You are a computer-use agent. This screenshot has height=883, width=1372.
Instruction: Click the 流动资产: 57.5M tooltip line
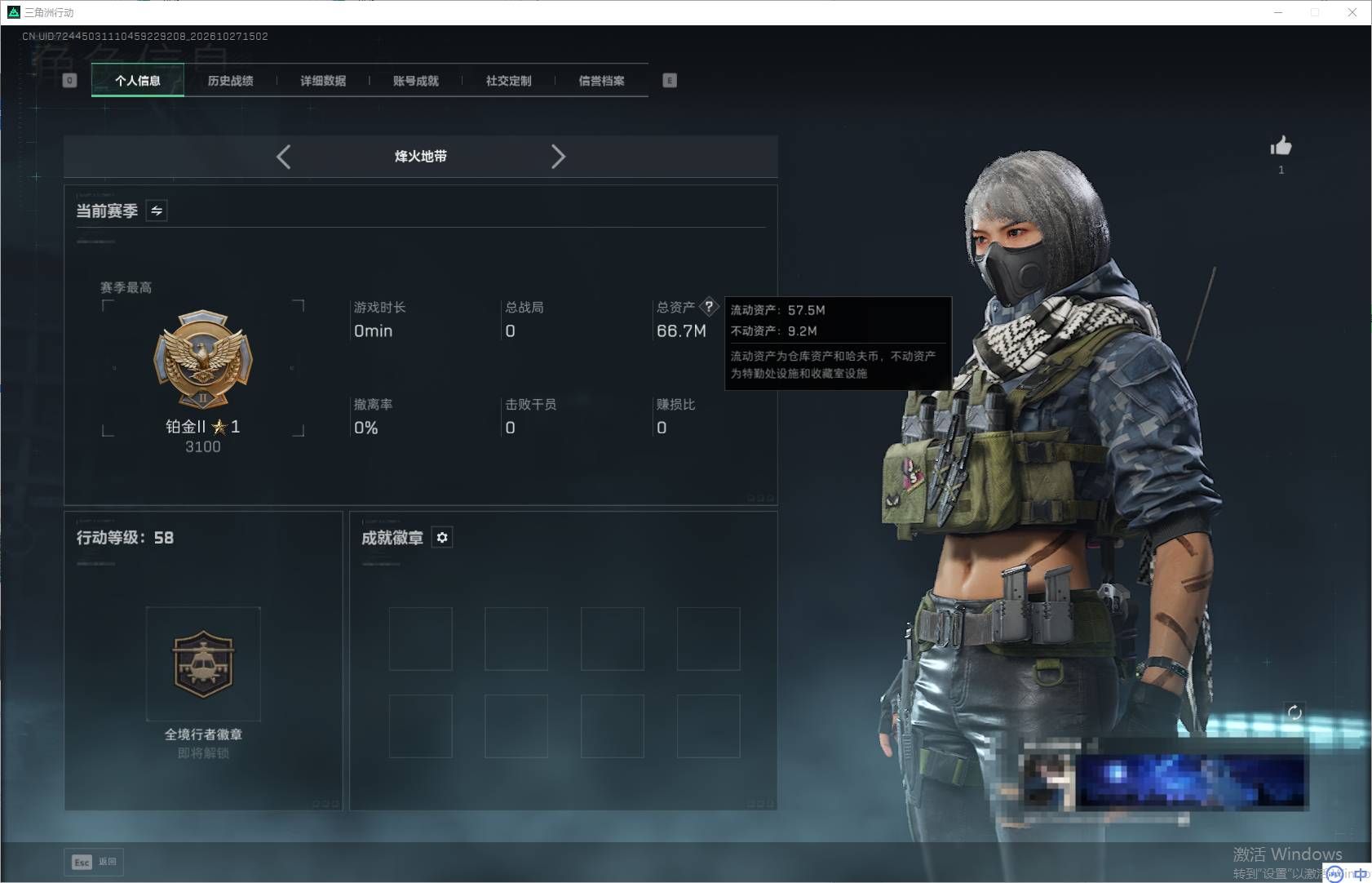pyautogui.click(x=778, y=310)
